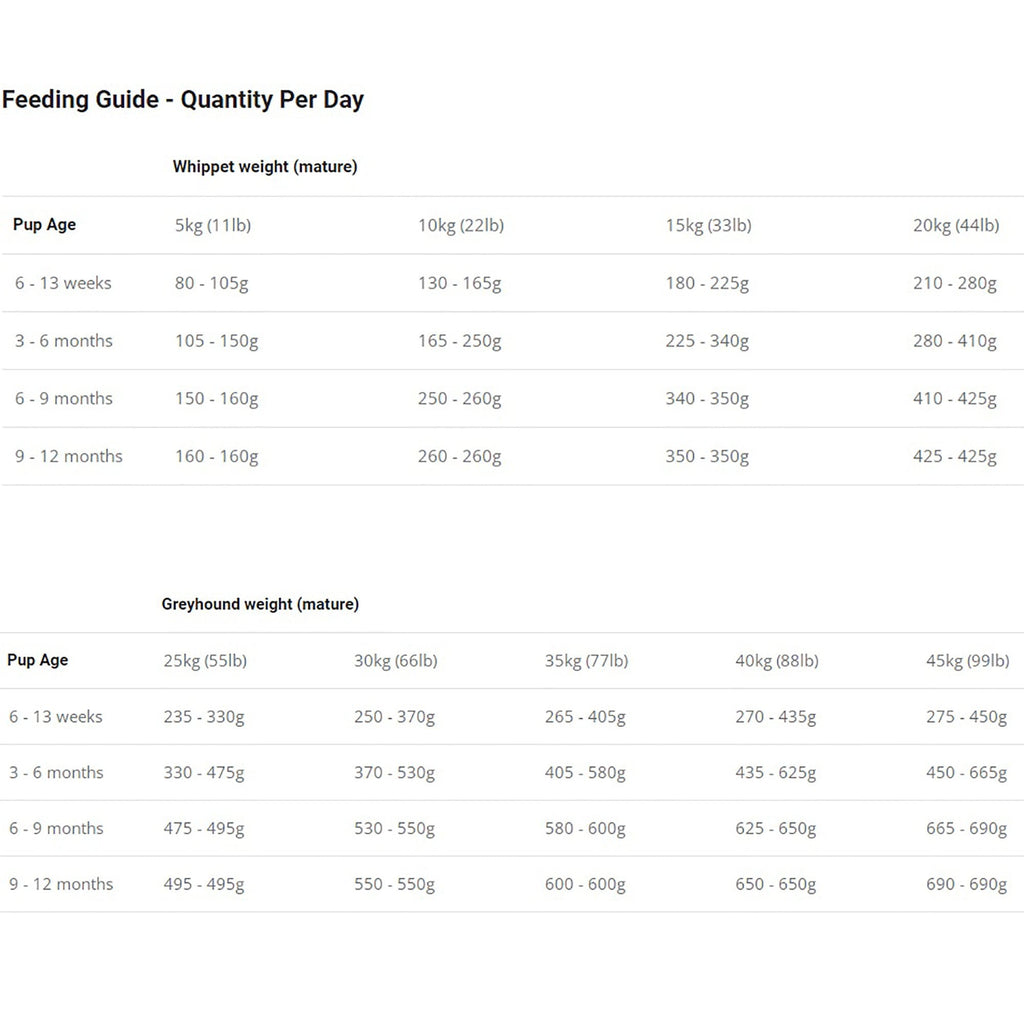Select the 650 - 650g cell
This screenshot has width=1024, height=1024.
point(776,884)
